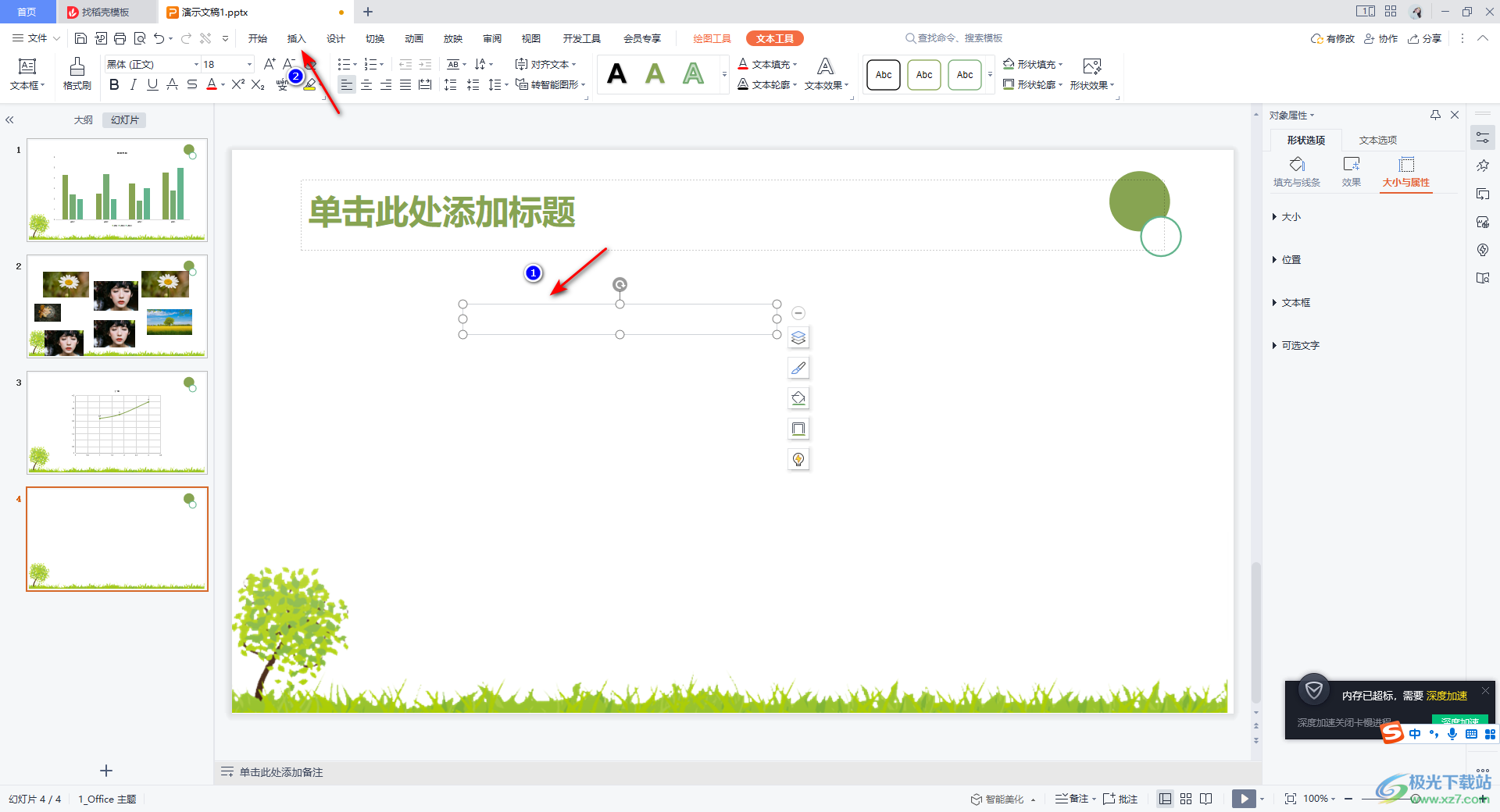Screen dimensions: 1500x812
Task: Select slide 3 thumbnail with line chart
Action: (117, 422)
